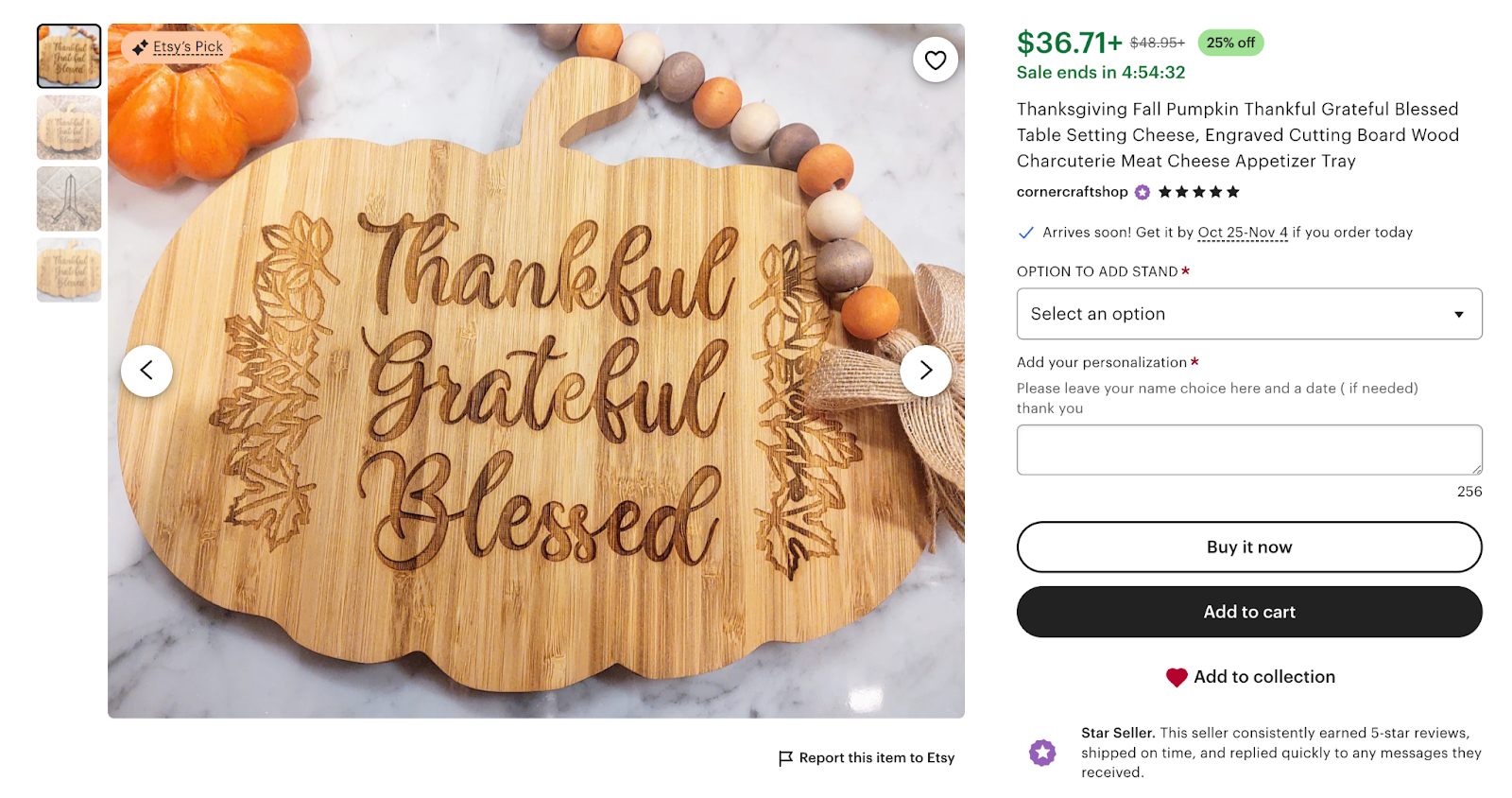1512x798 pixels.
Task: Click the Etsy's Pick label
Action: (186, 45)
